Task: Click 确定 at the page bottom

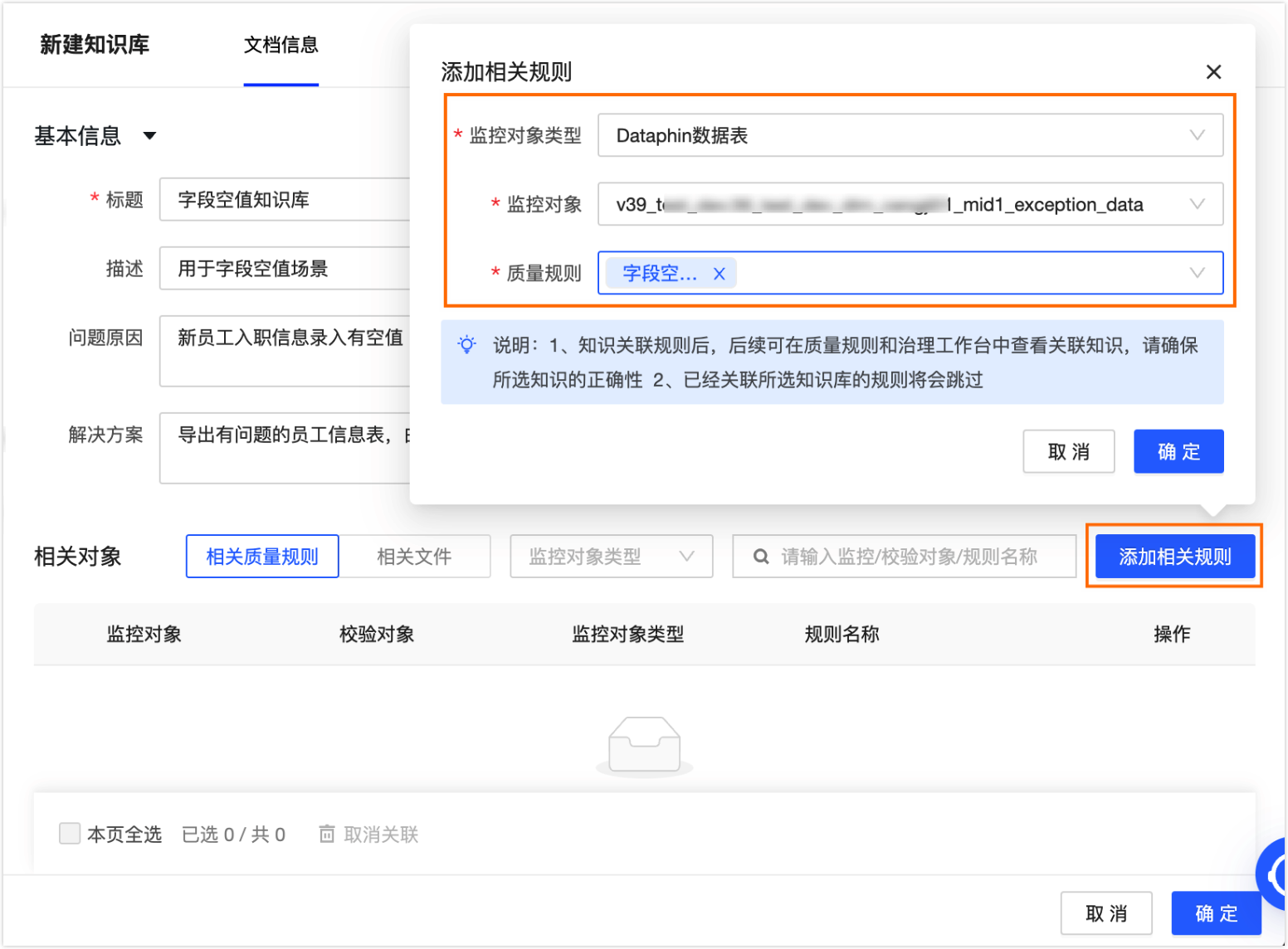Action: [x=1216, y=913]
